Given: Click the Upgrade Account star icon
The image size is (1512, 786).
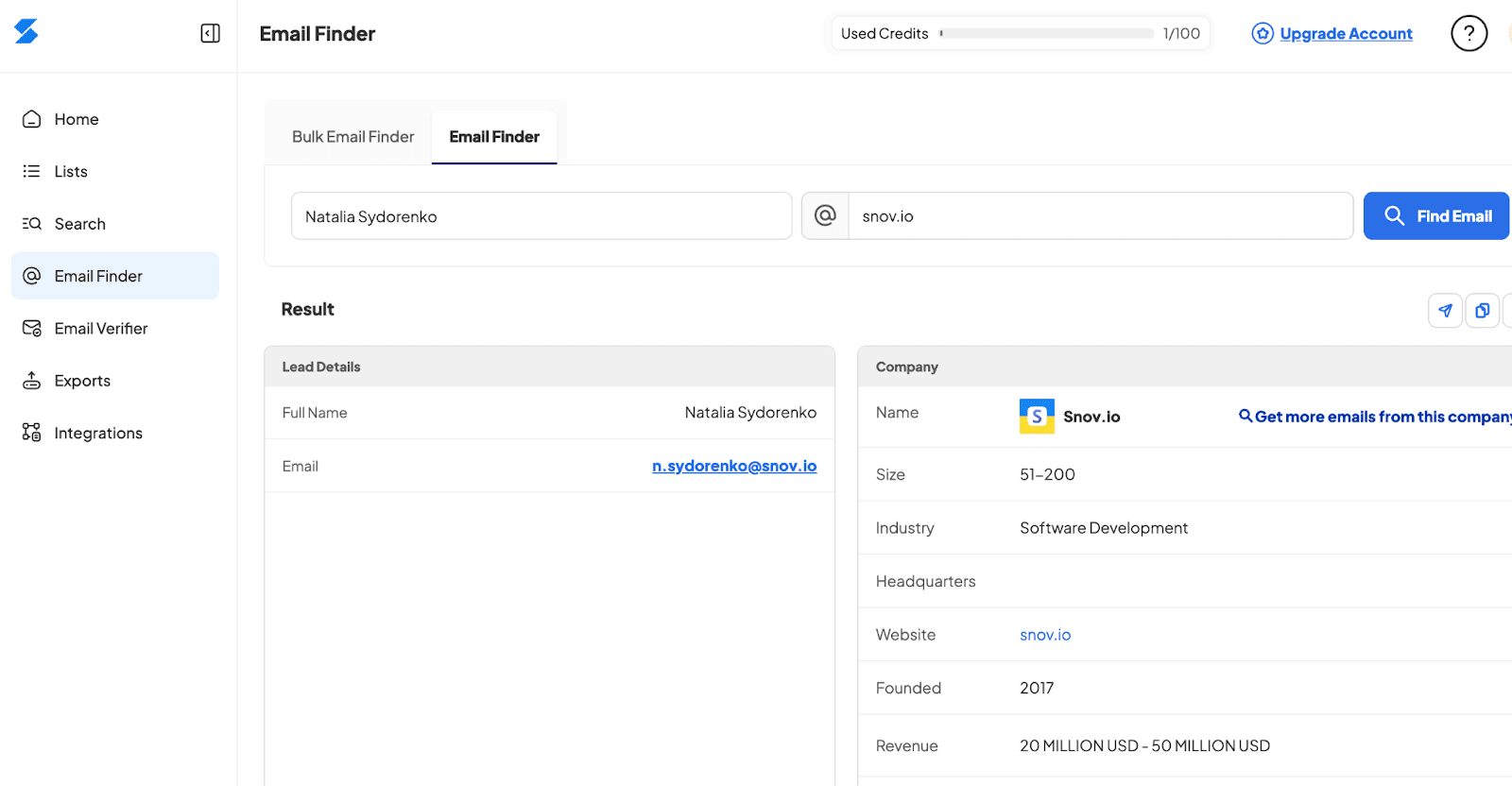Looking at the screenshot, I should coord(1263,34).
